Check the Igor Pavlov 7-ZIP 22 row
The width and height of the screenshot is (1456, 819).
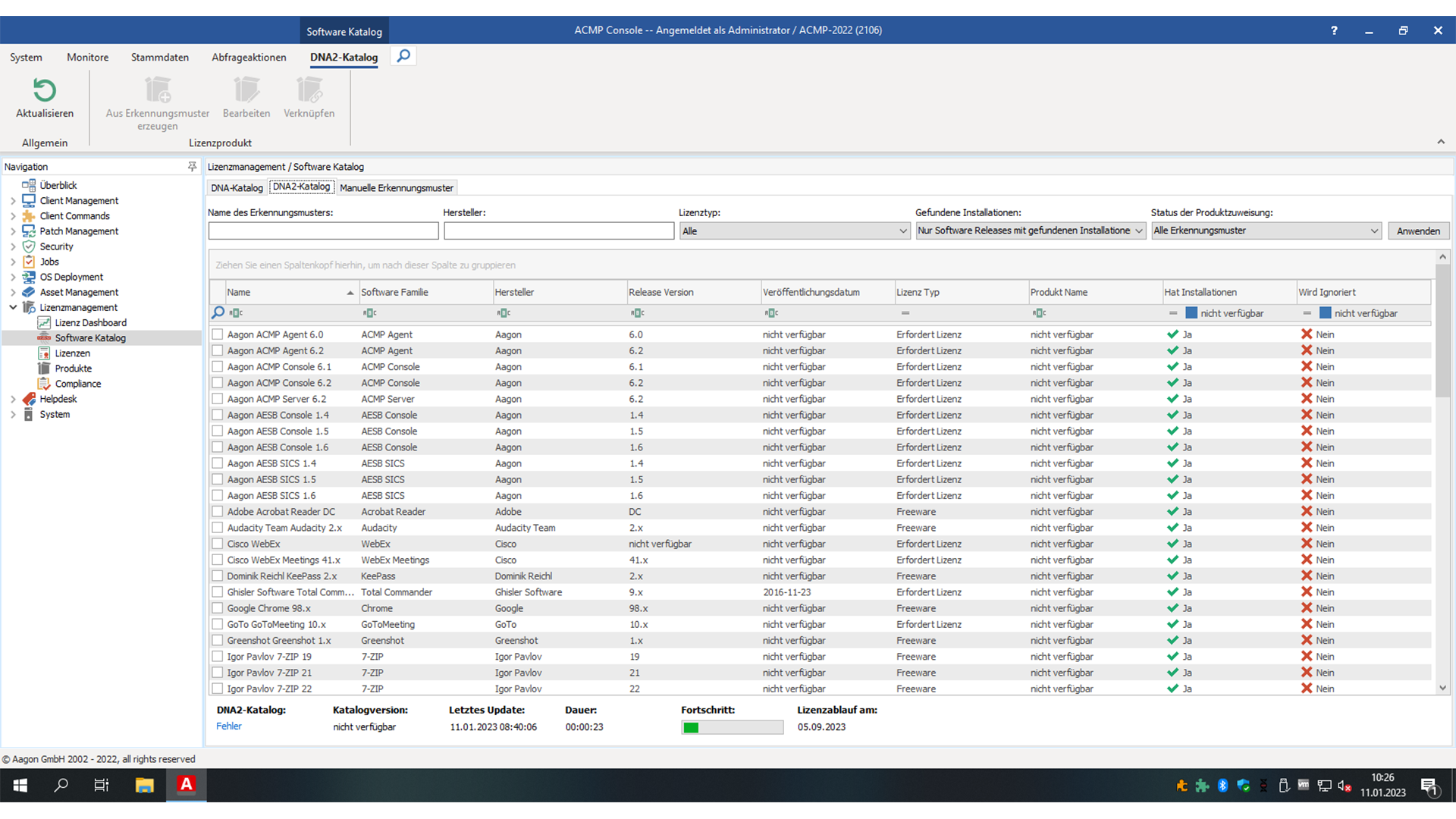coord(218,689)
